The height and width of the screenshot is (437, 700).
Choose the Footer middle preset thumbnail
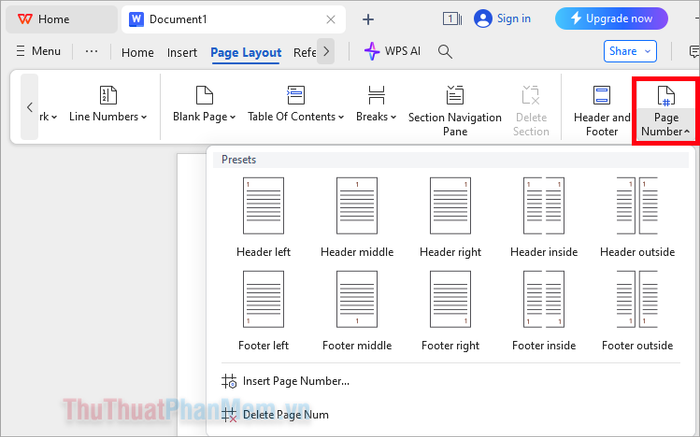pyautogui.click(x=357, y=299)
